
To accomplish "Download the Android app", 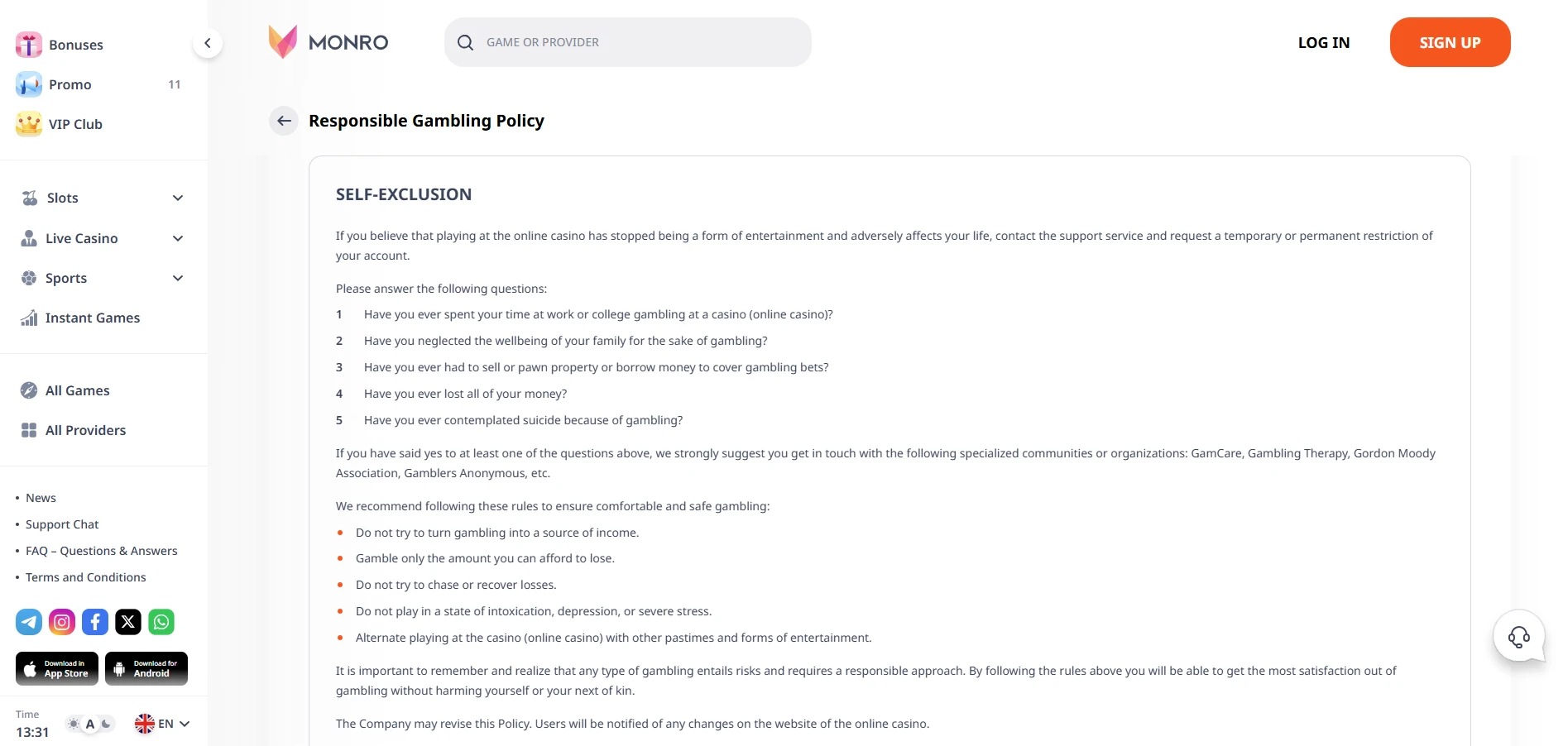I will [146, 668].
